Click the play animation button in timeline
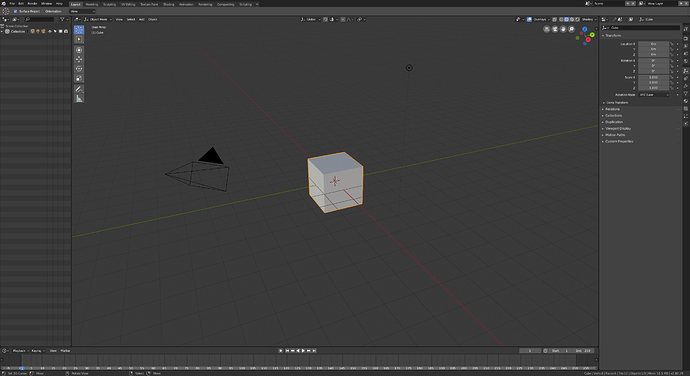Viewport: 690px width, 376px height. [x=303, y=351]
